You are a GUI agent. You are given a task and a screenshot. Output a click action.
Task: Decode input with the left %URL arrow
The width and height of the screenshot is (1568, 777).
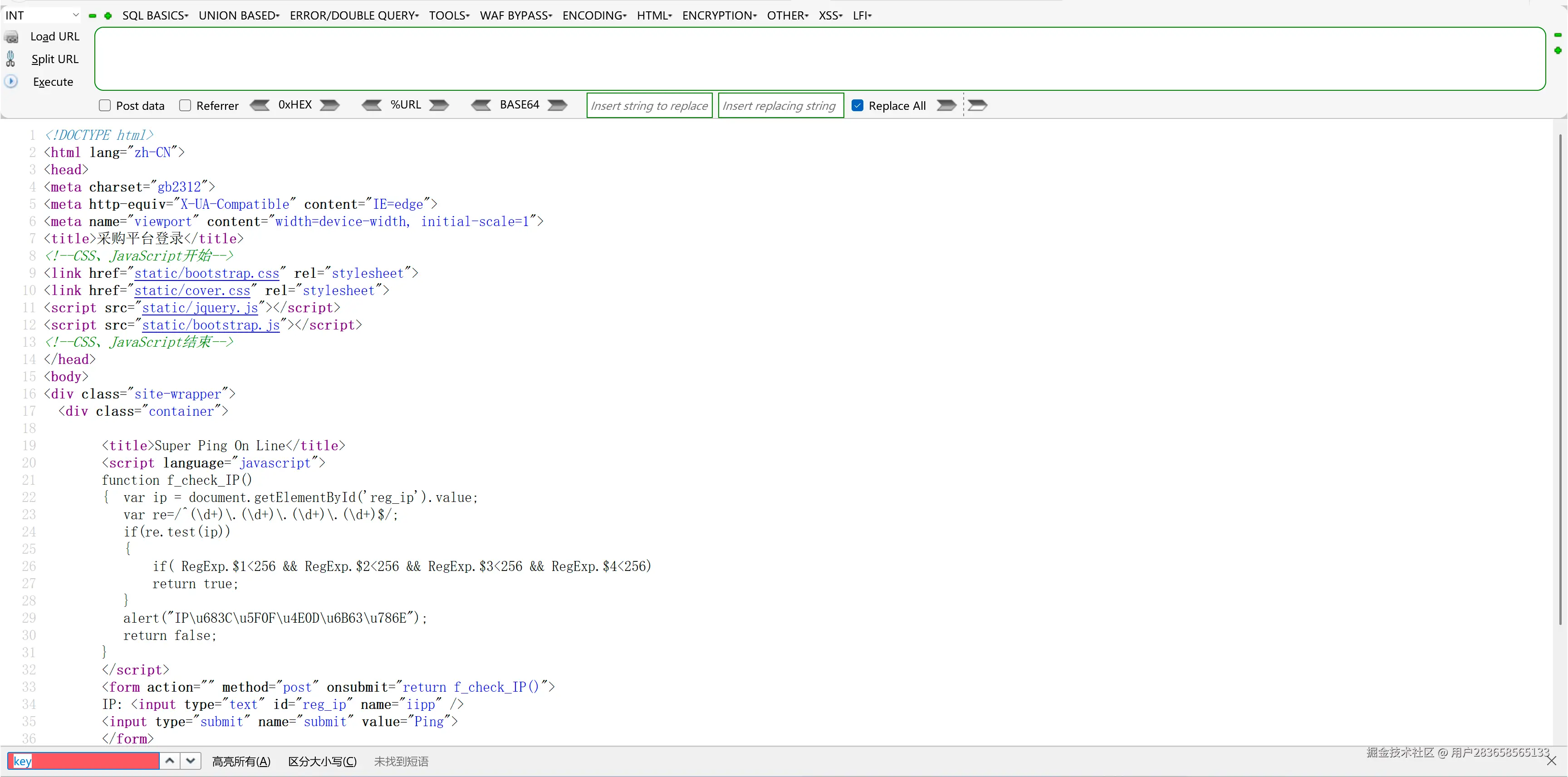click(372, 105)
